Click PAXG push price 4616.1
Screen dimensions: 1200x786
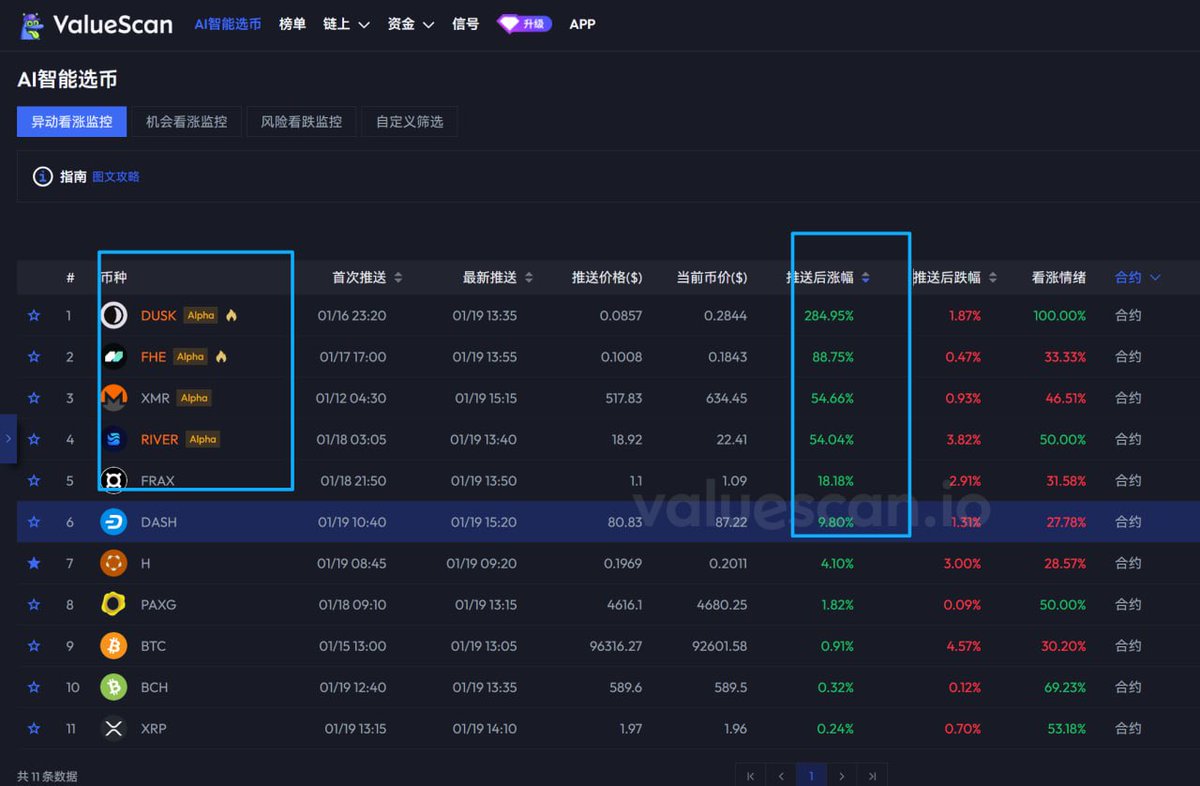tap(624, 605)
